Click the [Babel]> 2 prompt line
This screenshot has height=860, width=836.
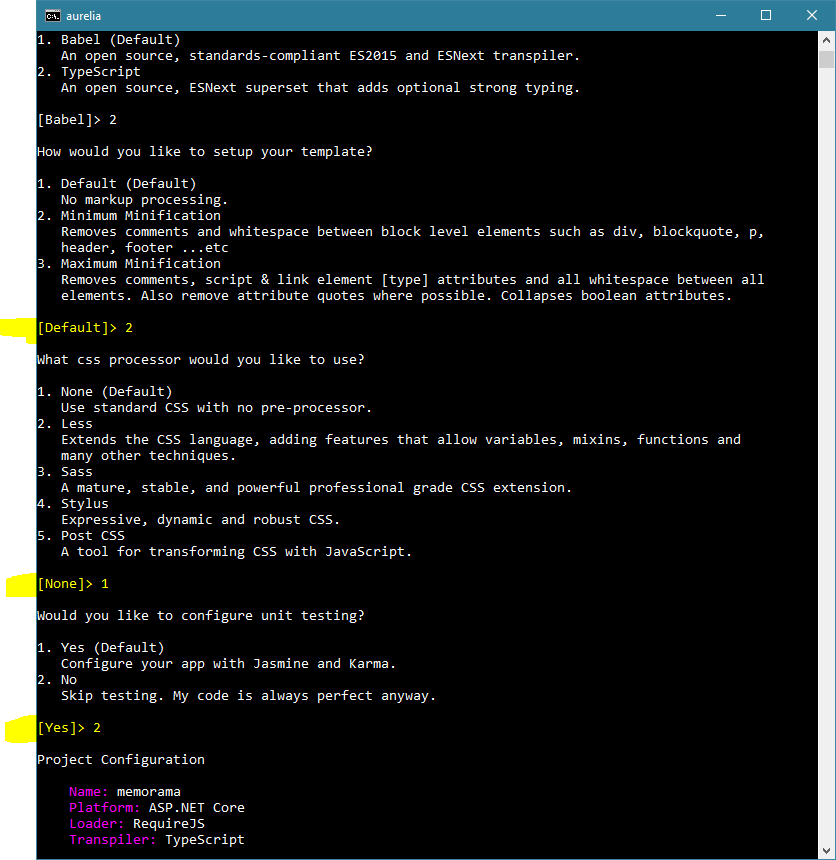pos(77,120)
